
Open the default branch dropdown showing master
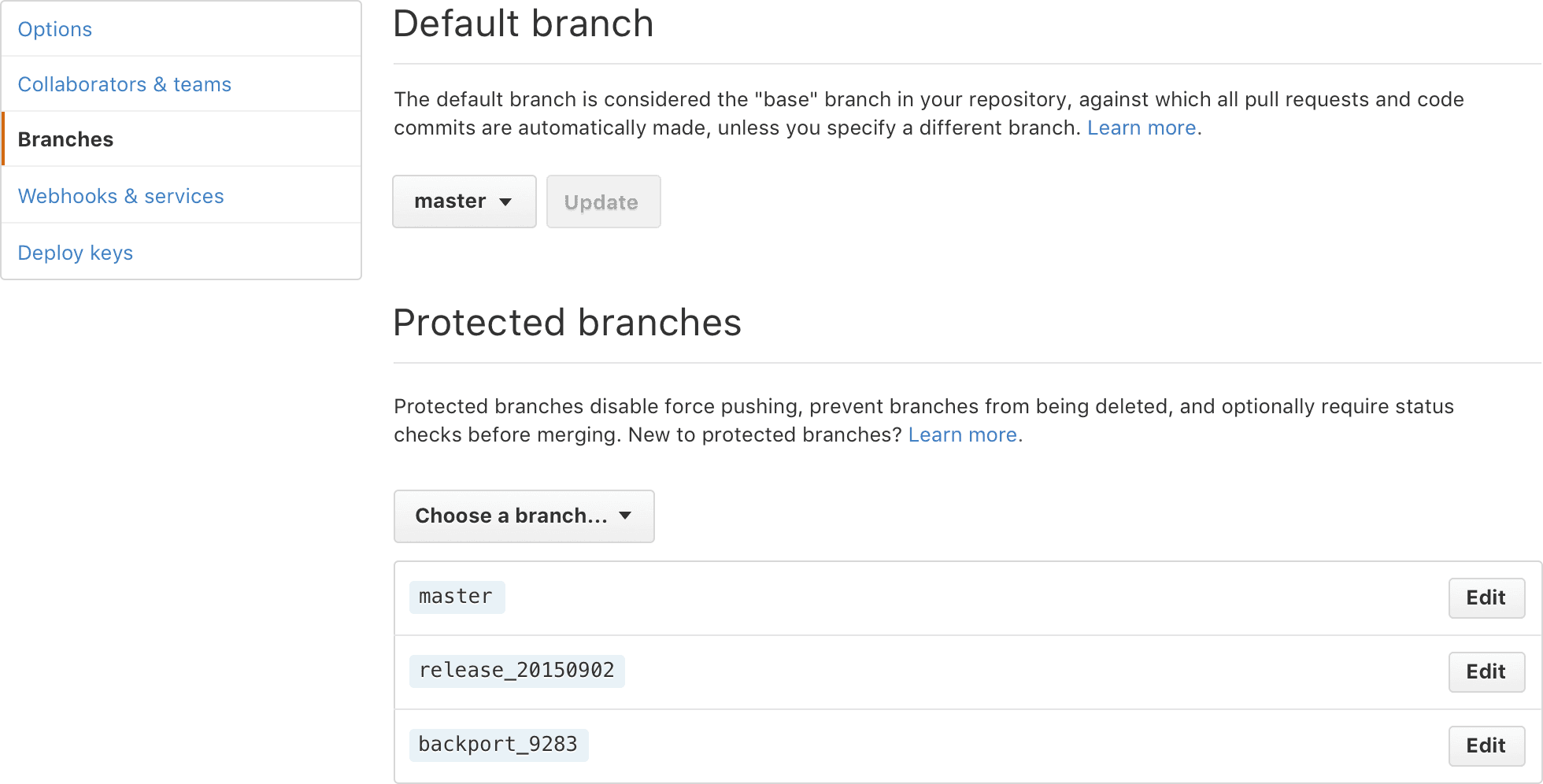[x=464, y=202]
